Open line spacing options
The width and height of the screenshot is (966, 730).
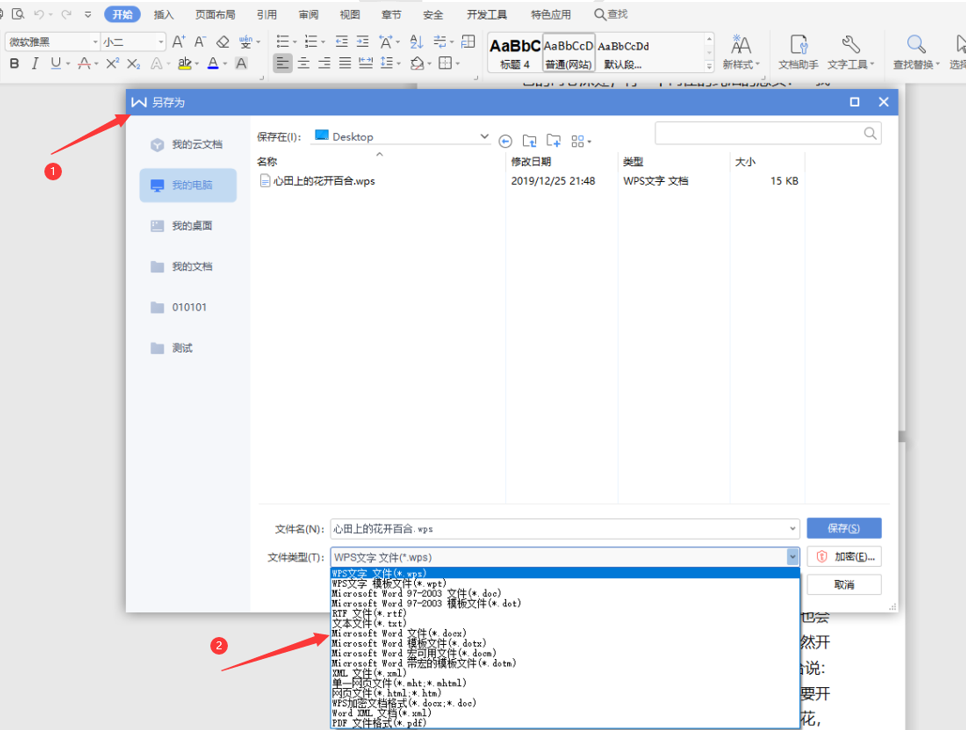click(387, 63)
